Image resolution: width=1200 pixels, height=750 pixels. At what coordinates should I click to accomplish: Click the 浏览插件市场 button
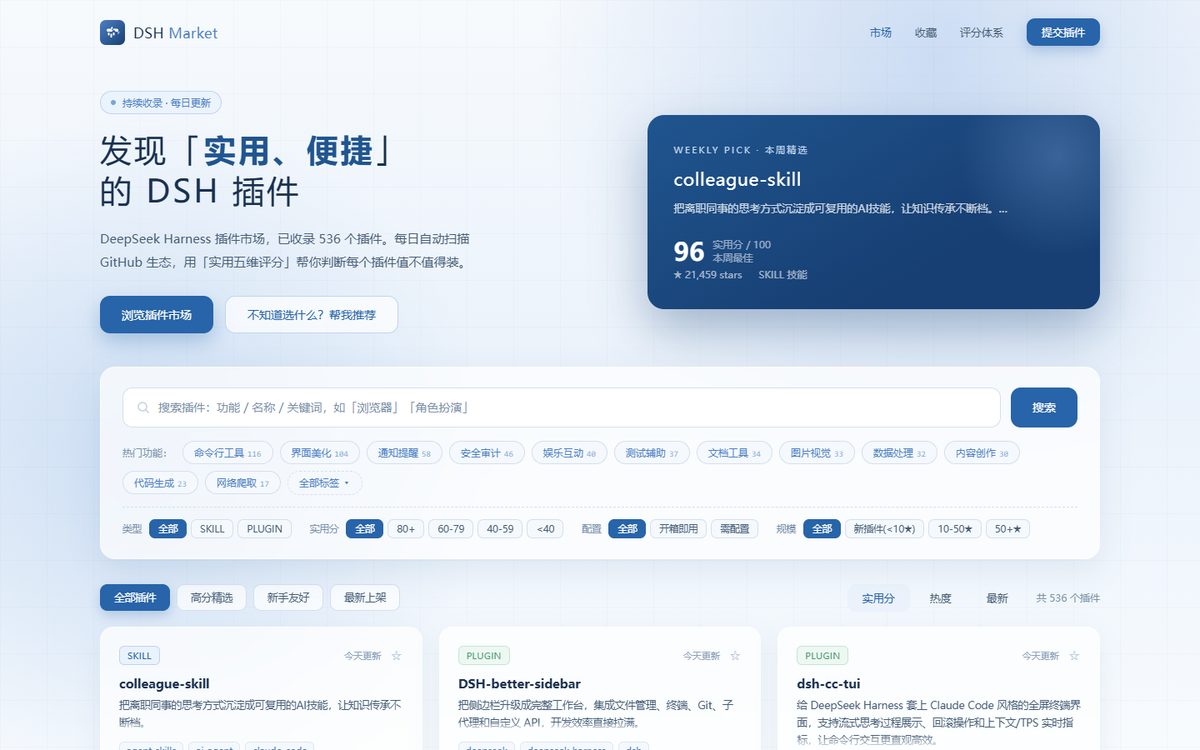pyautogui.click(x=156, y=315)
